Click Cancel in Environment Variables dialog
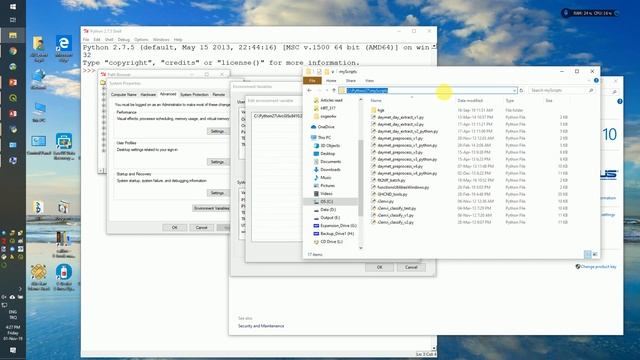The height and width of the screenshot is (360, 640). (411, 267)
